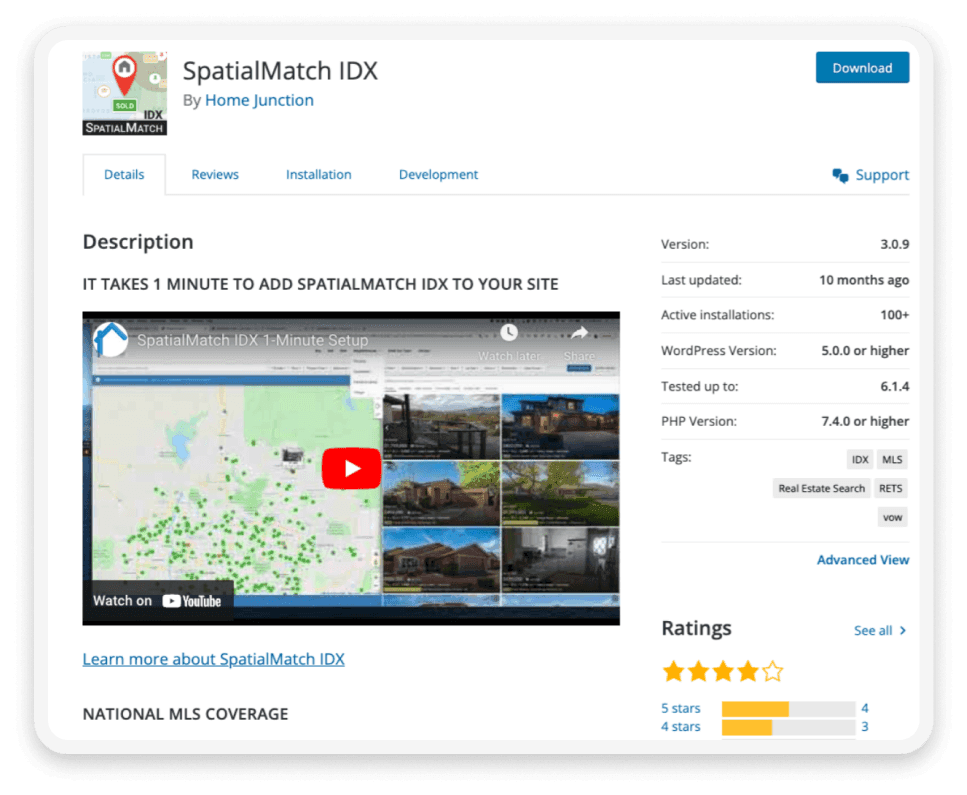Click the star rating icons

point(722,671)
